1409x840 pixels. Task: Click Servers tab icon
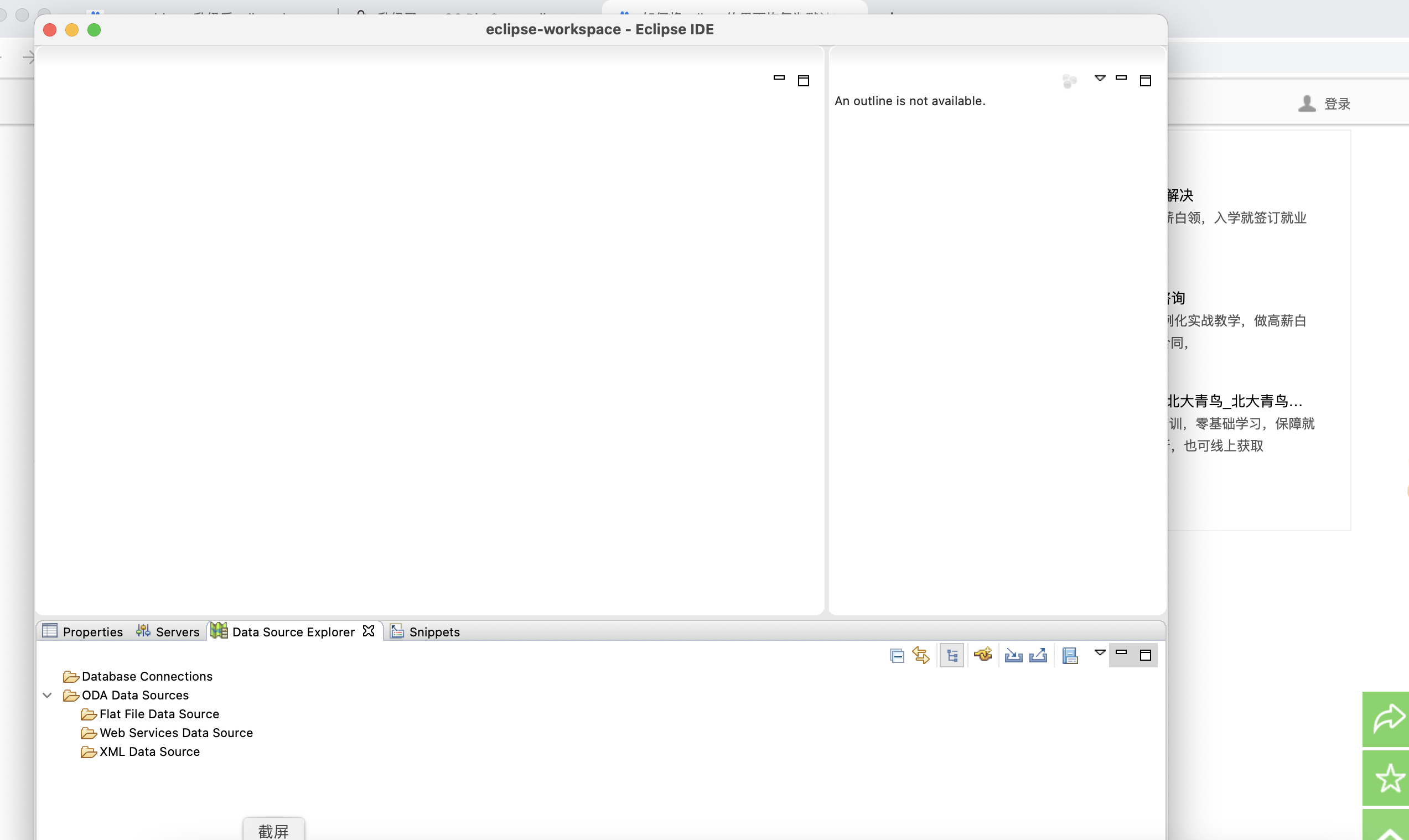click(143, 631)
